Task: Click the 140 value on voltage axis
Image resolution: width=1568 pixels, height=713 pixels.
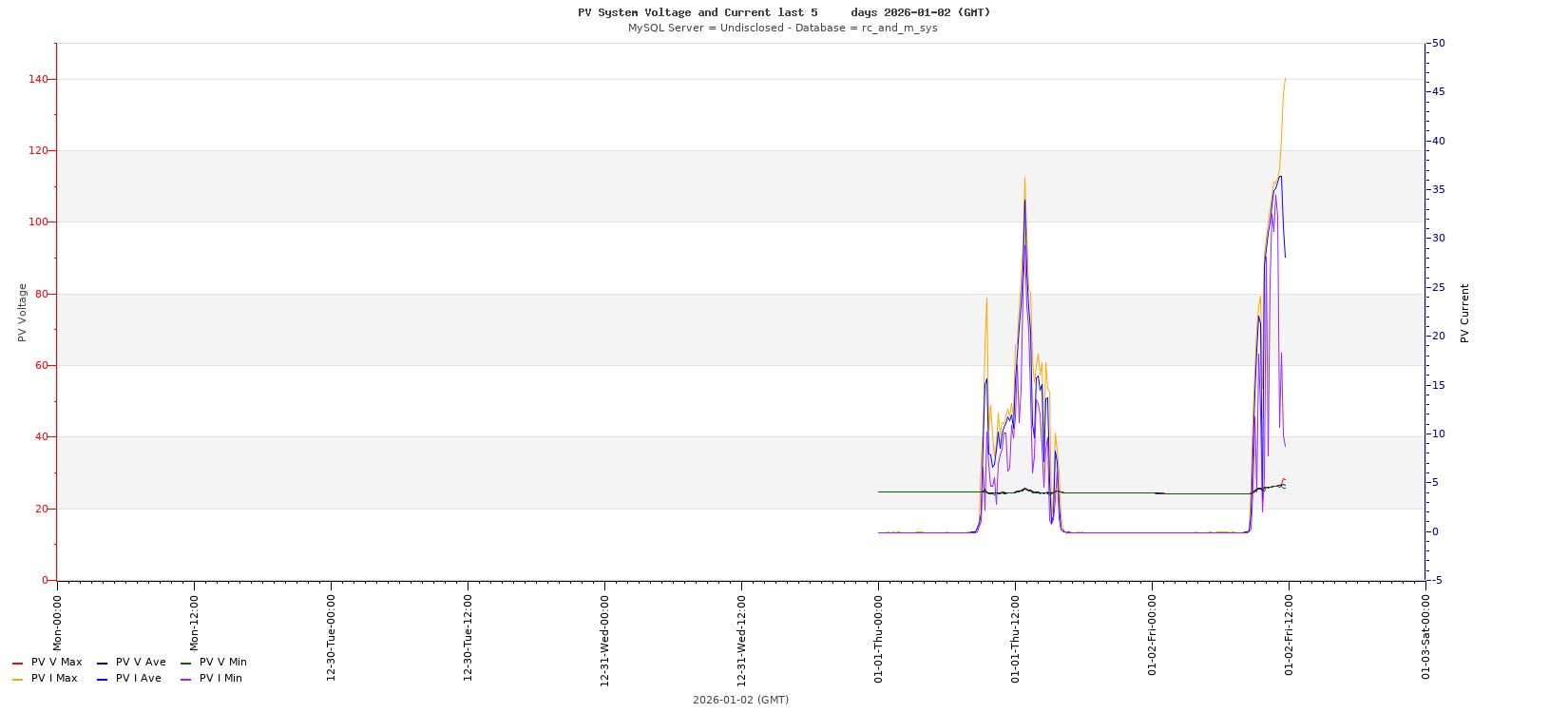Action: pyautogui.click(x=38, y=79)
